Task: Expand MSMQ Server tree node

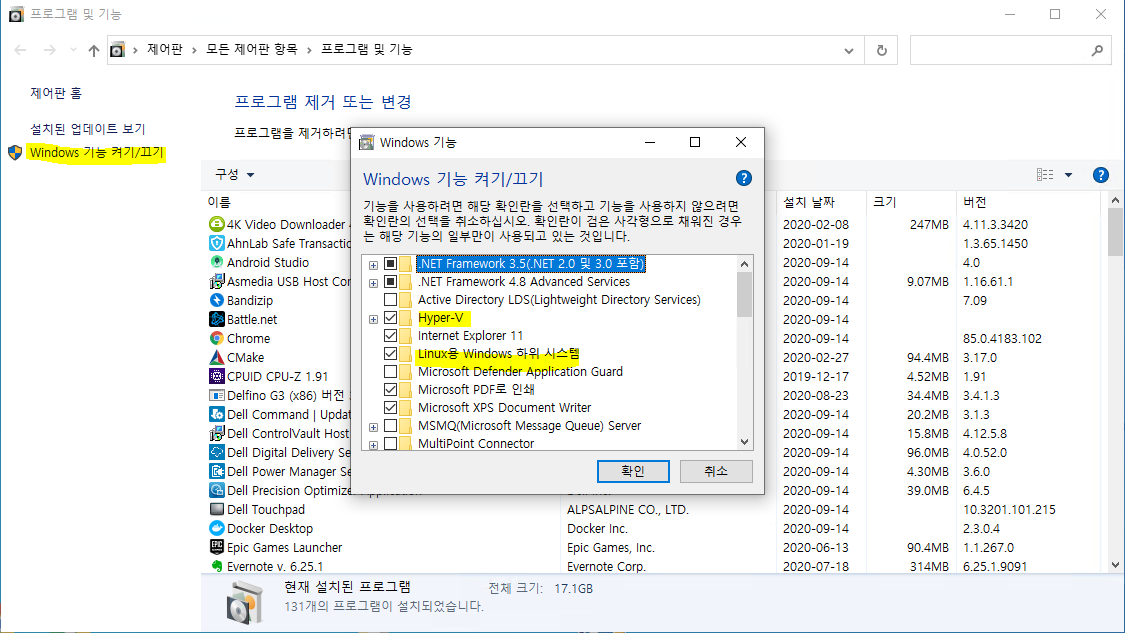Action: (373, 426)
